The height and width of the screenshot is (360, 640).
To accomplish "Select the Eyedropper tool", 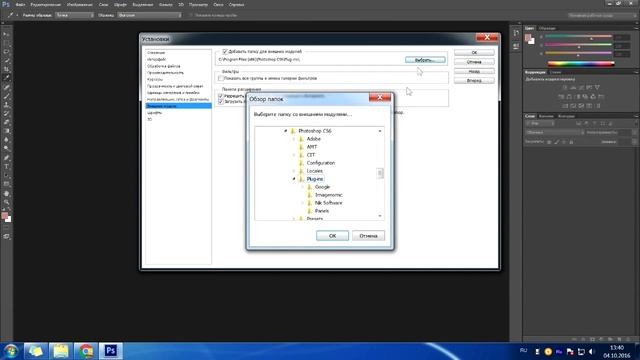I will 6,78.
